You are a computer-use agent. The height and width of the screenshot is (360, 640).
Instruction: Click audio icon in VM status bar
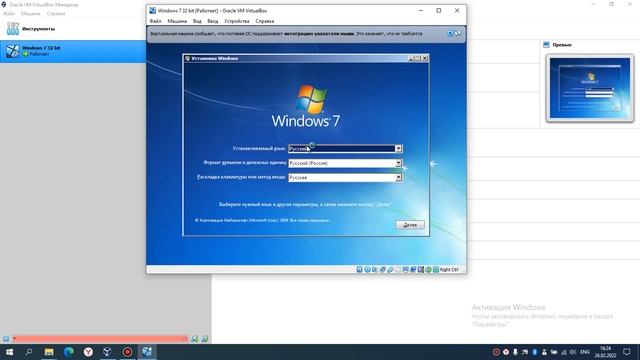pos(375,269)
